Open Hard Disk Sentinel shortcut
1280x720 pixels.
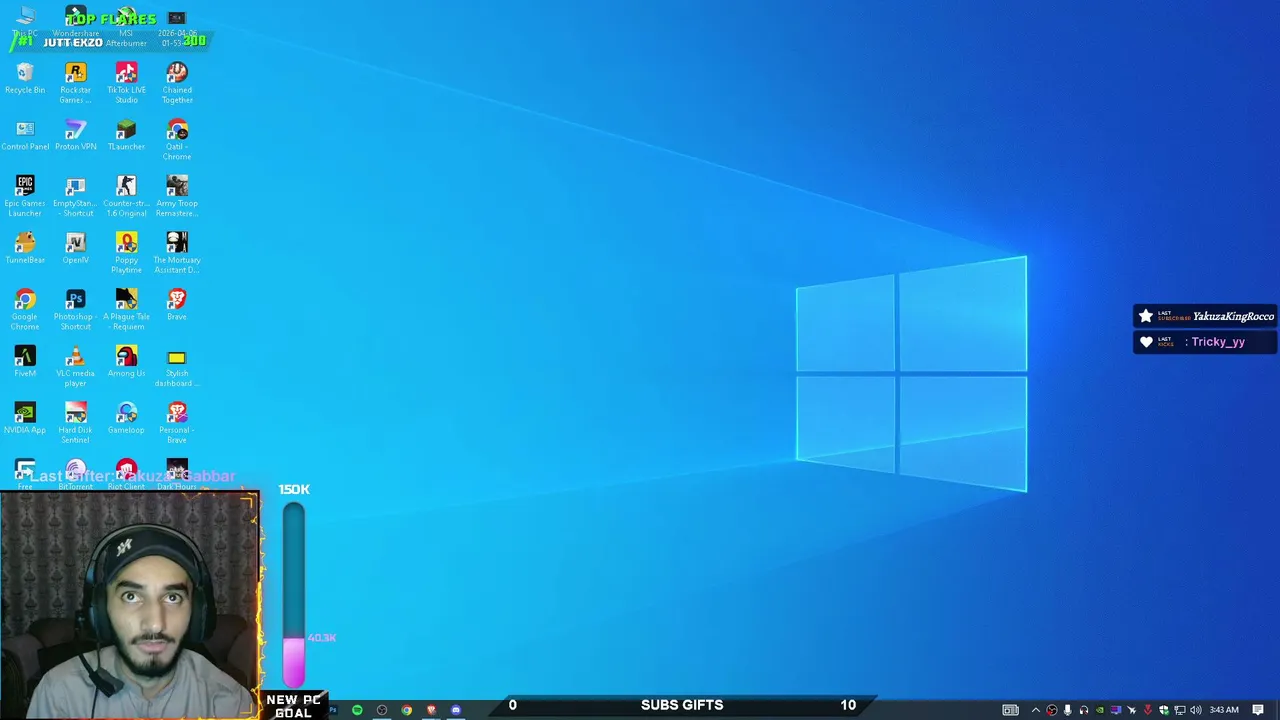pyautogui.click(x=75, y=423)
